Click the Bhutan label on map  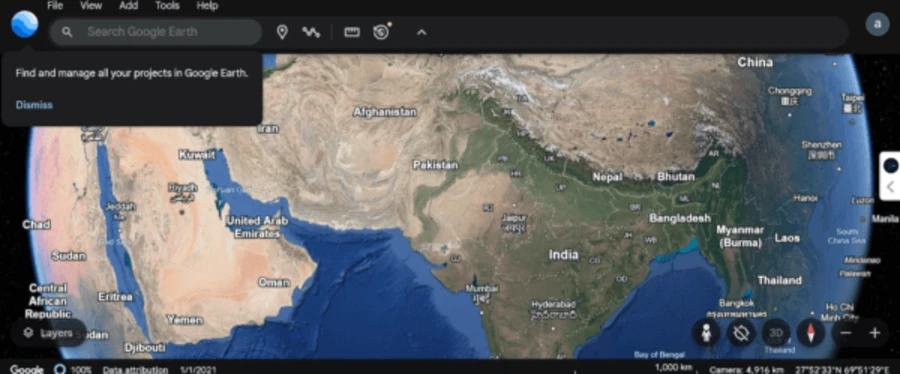(x=676, y=177)
